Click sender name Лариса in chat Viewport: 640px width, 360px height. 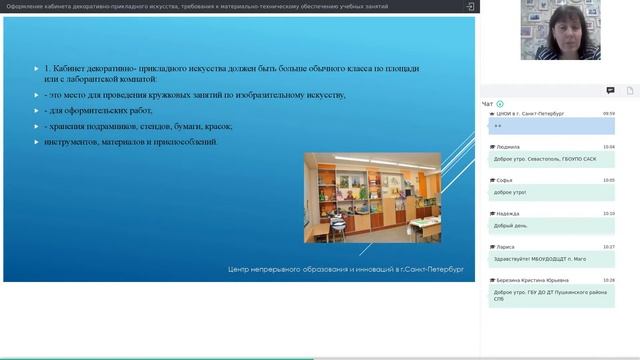pos(505,247)
